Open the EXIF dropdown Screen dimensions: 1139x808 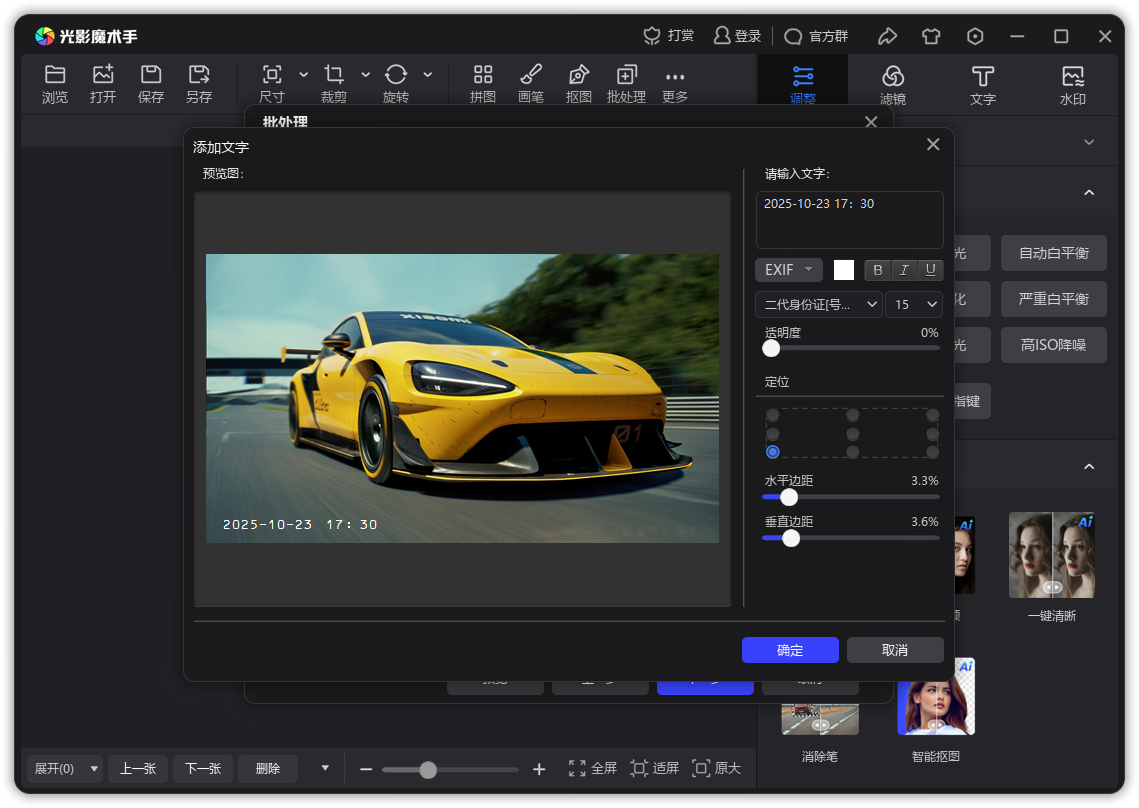[x=789, y=270]
